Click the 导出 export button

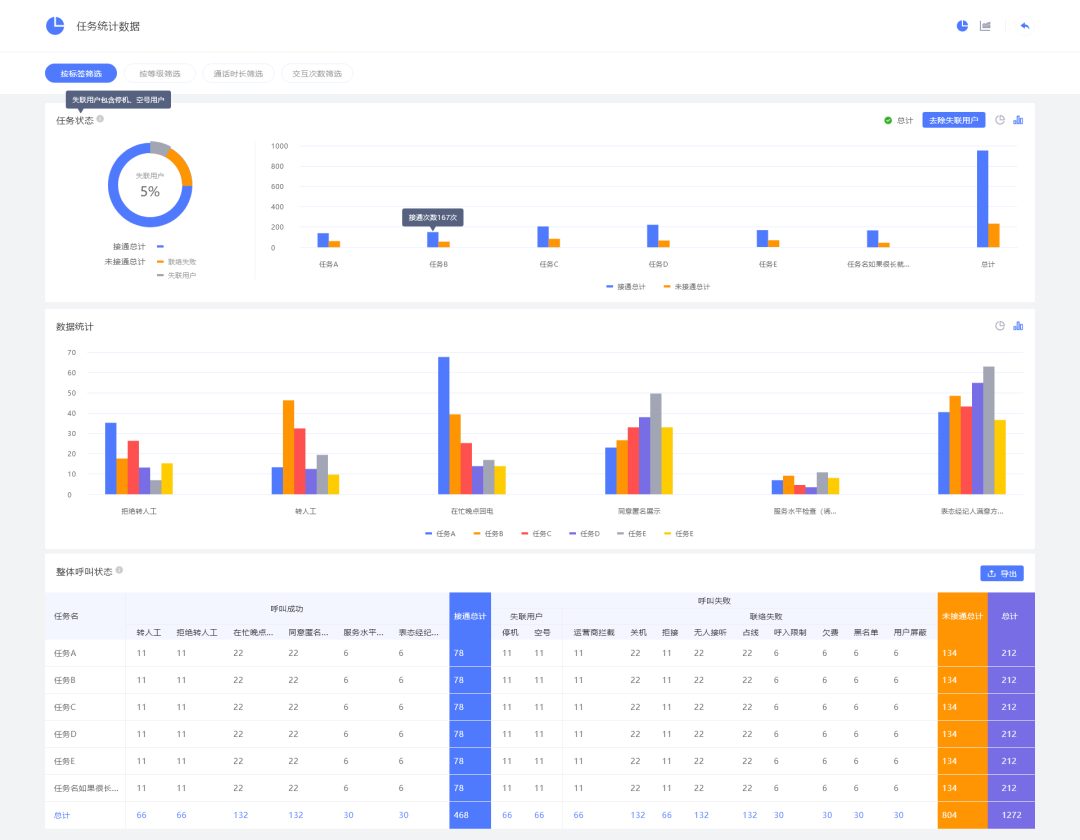pos(1001,574)
